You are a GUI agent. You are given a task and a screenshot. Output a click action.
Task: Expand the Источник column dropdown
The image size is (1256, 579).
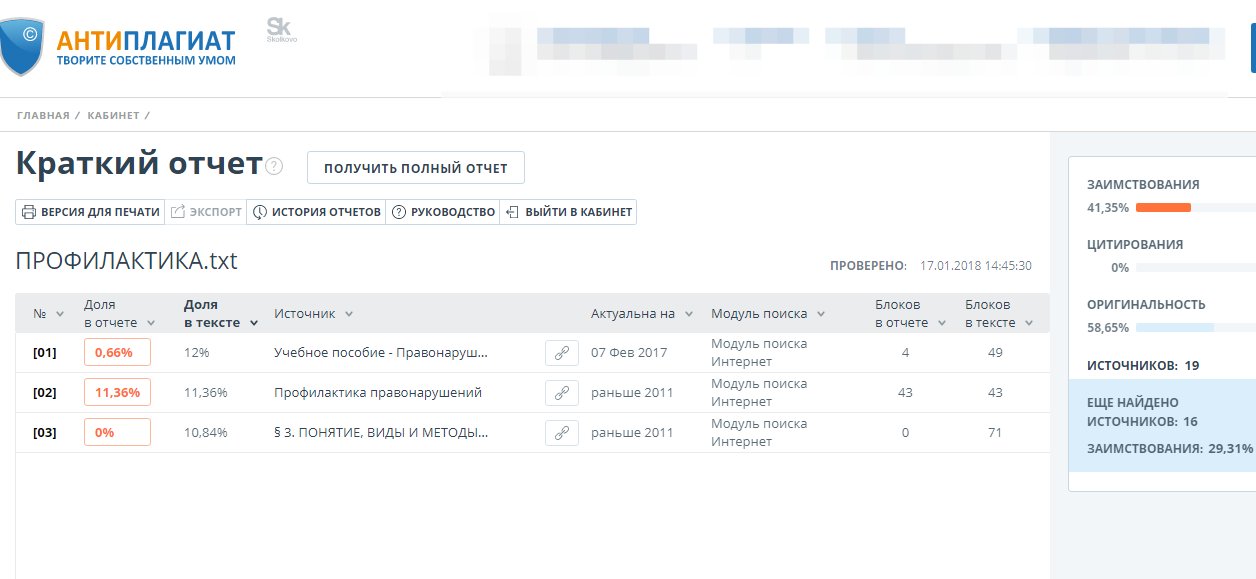click(x=349, y=314)
